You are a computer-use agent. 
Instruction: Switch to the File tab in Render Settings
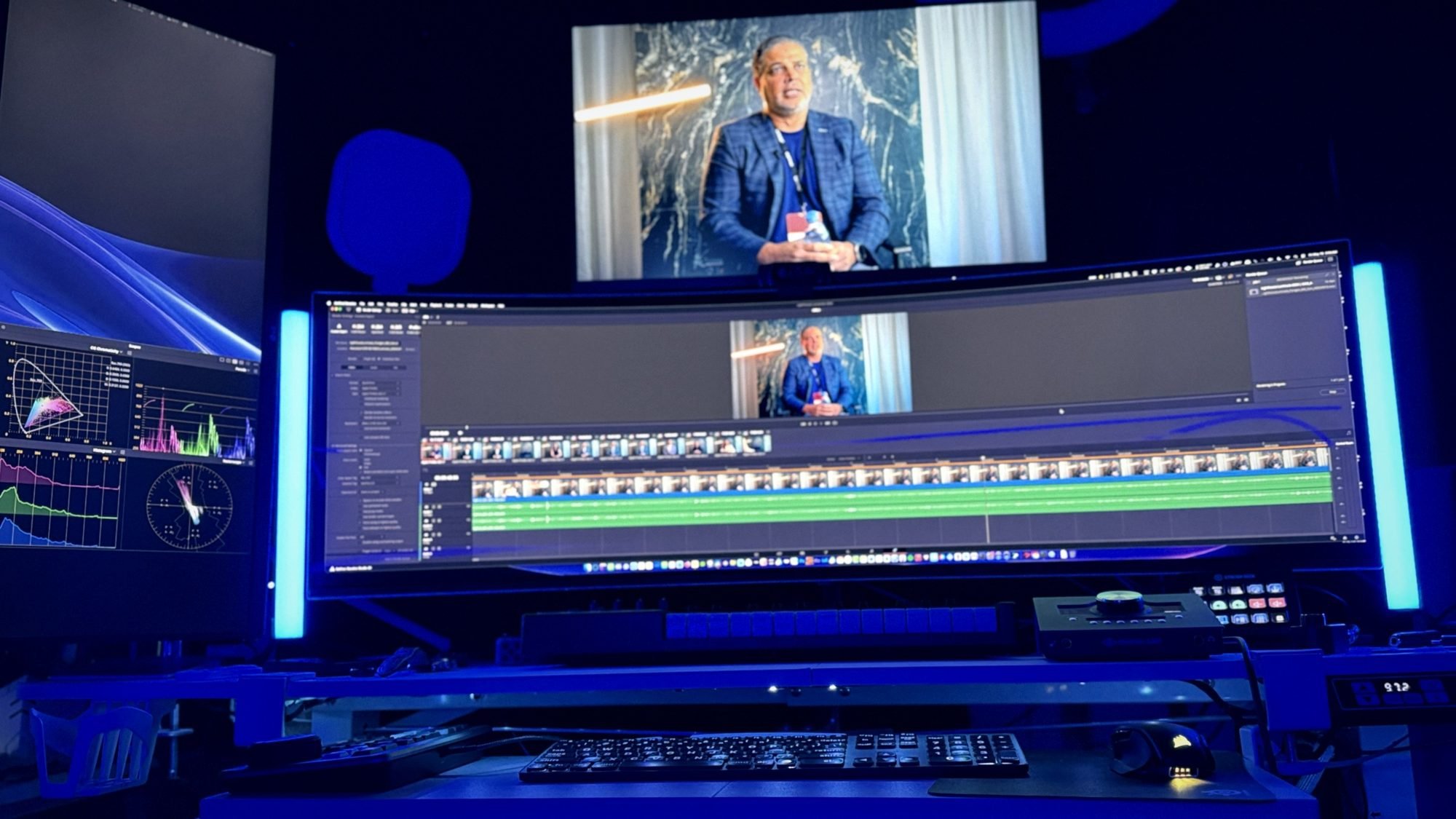point(396,368)
